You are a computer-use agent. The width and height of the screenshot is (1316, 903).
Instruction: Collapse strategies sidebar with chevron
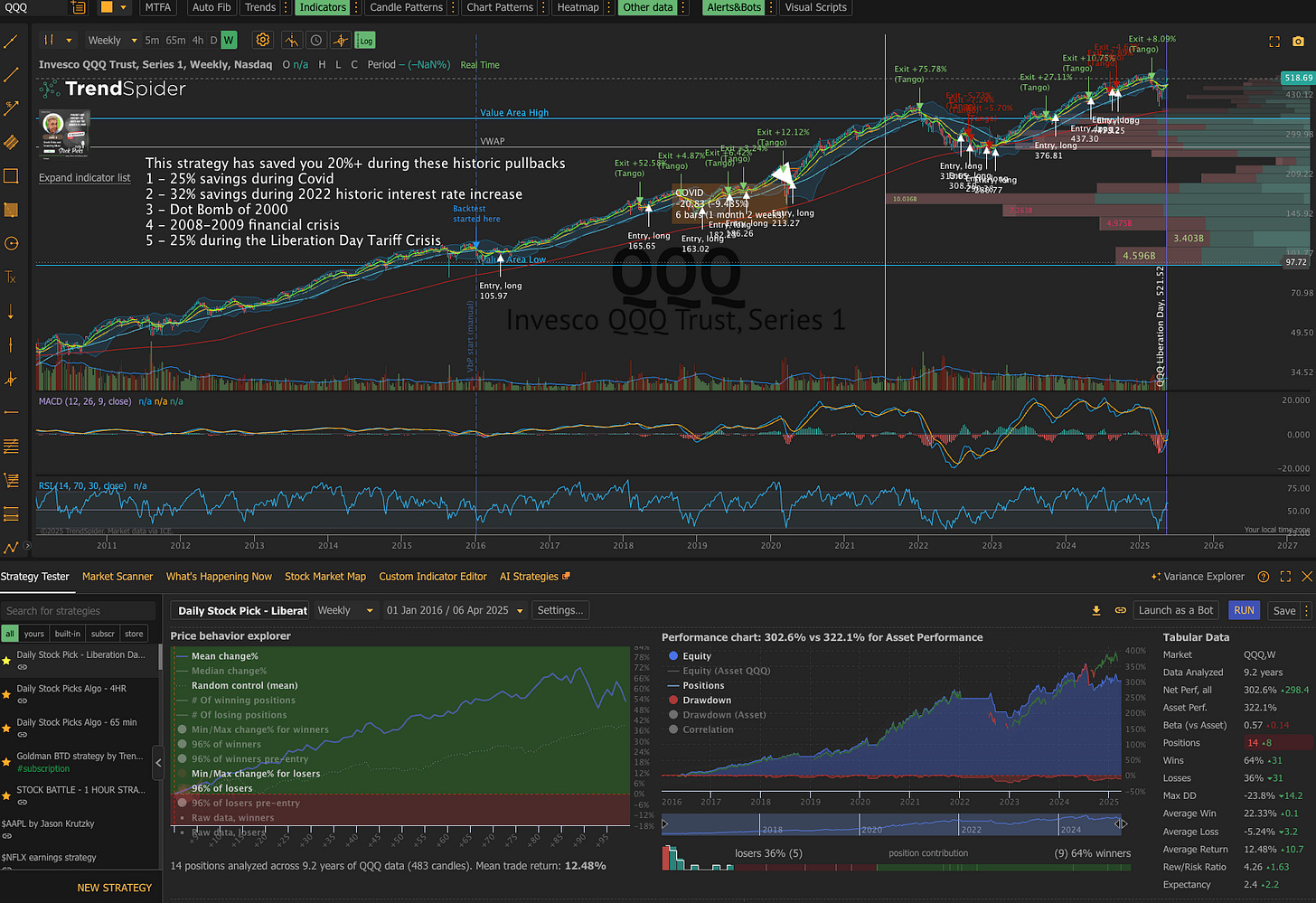pyautogui.click(x=158, y=763)
